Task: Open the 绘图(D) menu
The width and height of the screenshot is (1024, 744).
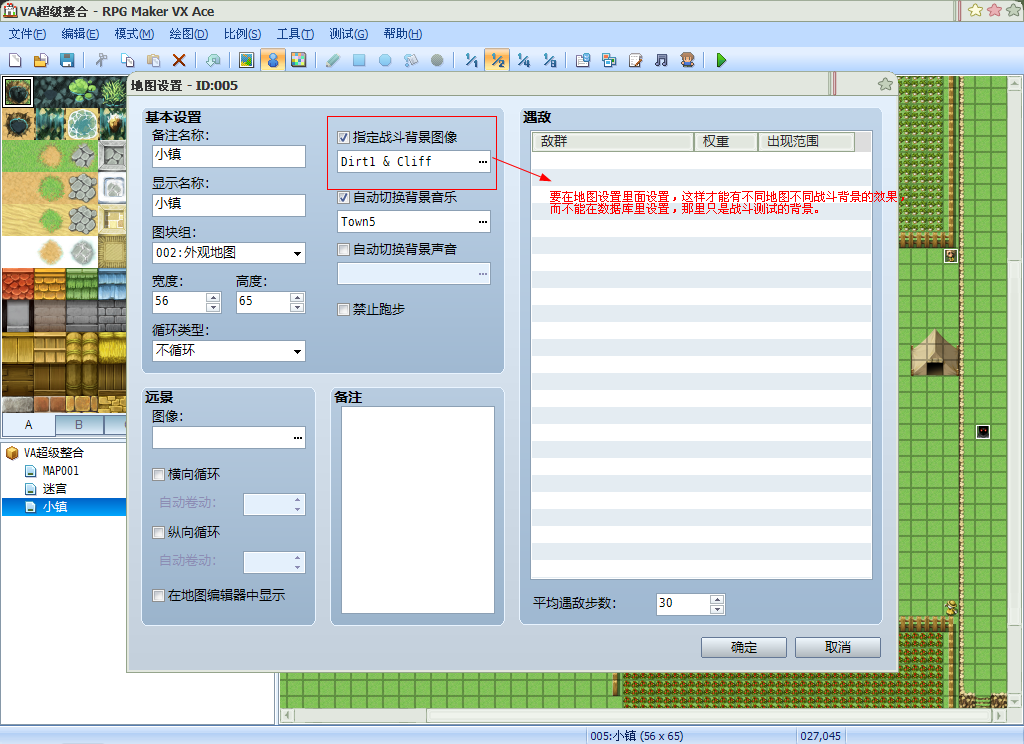Action: [189, 34]
